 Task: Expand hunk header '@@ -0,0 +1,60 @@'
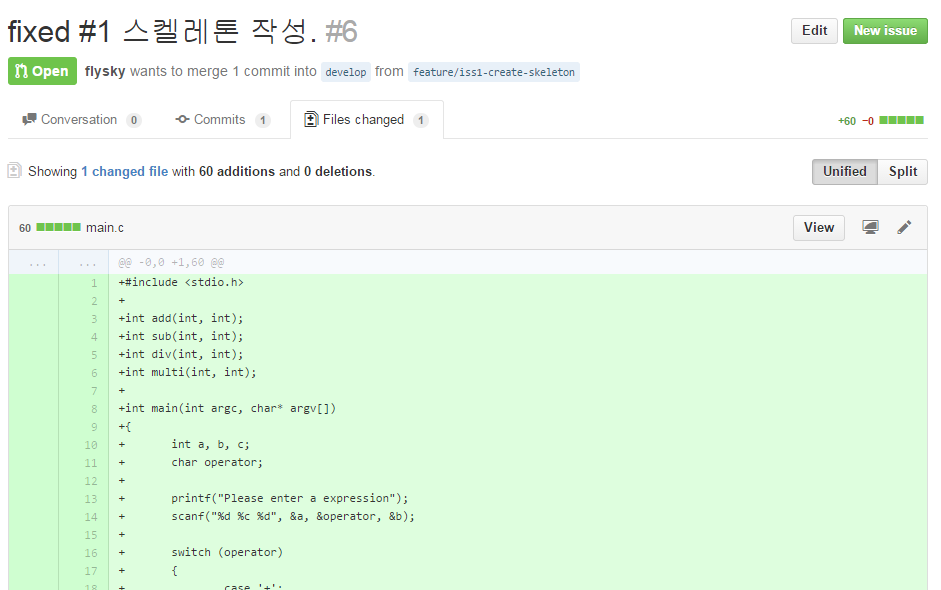pyautogui.click(x=171, y=262)
